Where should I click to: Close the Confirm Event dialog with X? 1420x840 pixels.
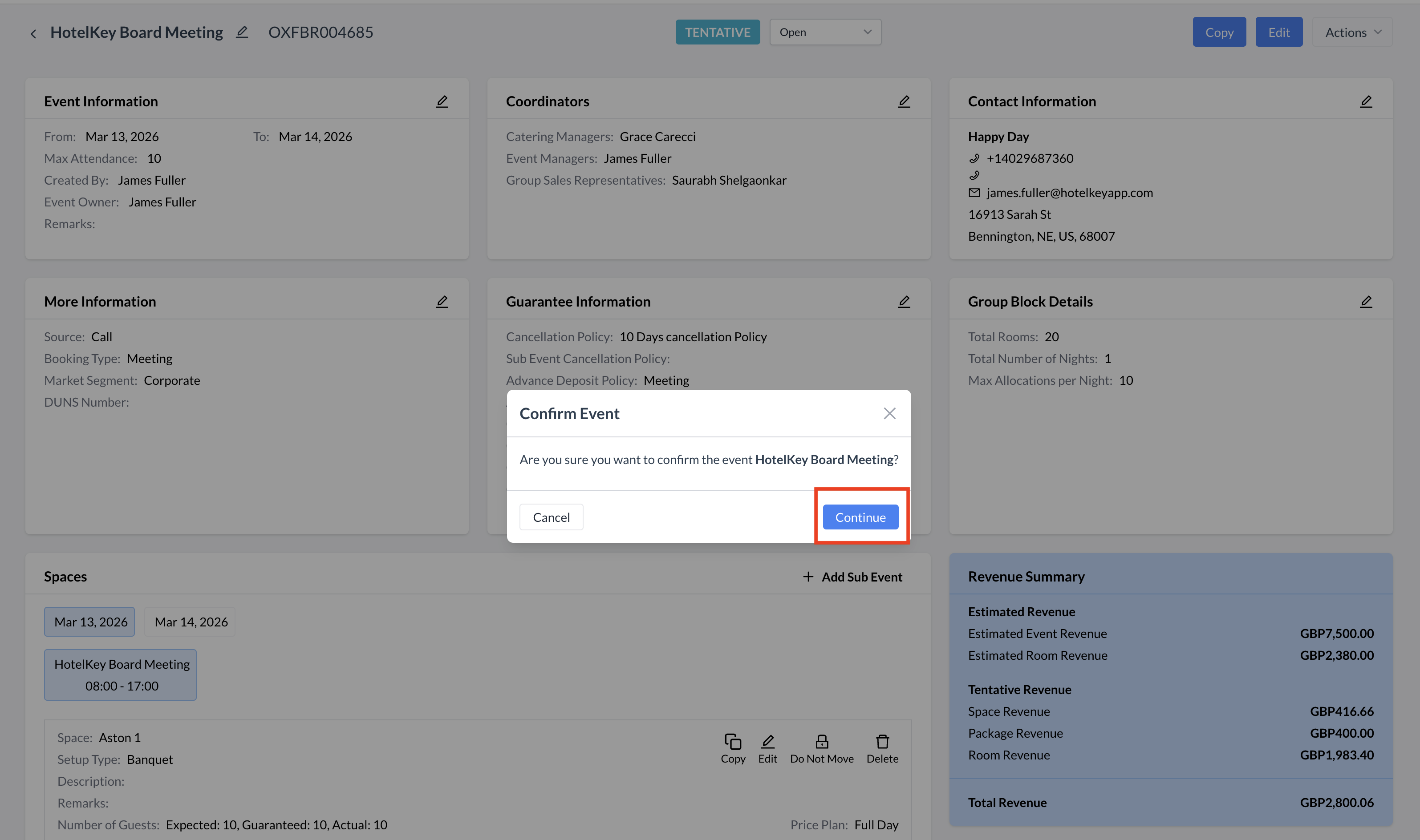tap(889, 413)
